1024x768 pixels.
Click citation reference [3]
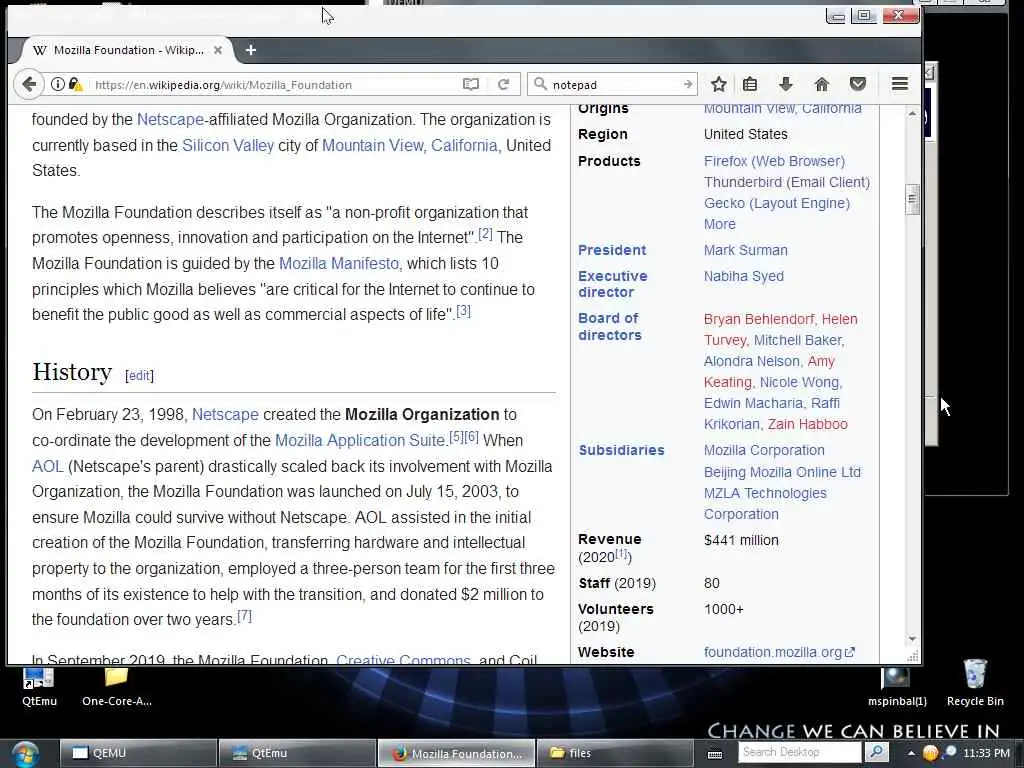coord(463,311)
